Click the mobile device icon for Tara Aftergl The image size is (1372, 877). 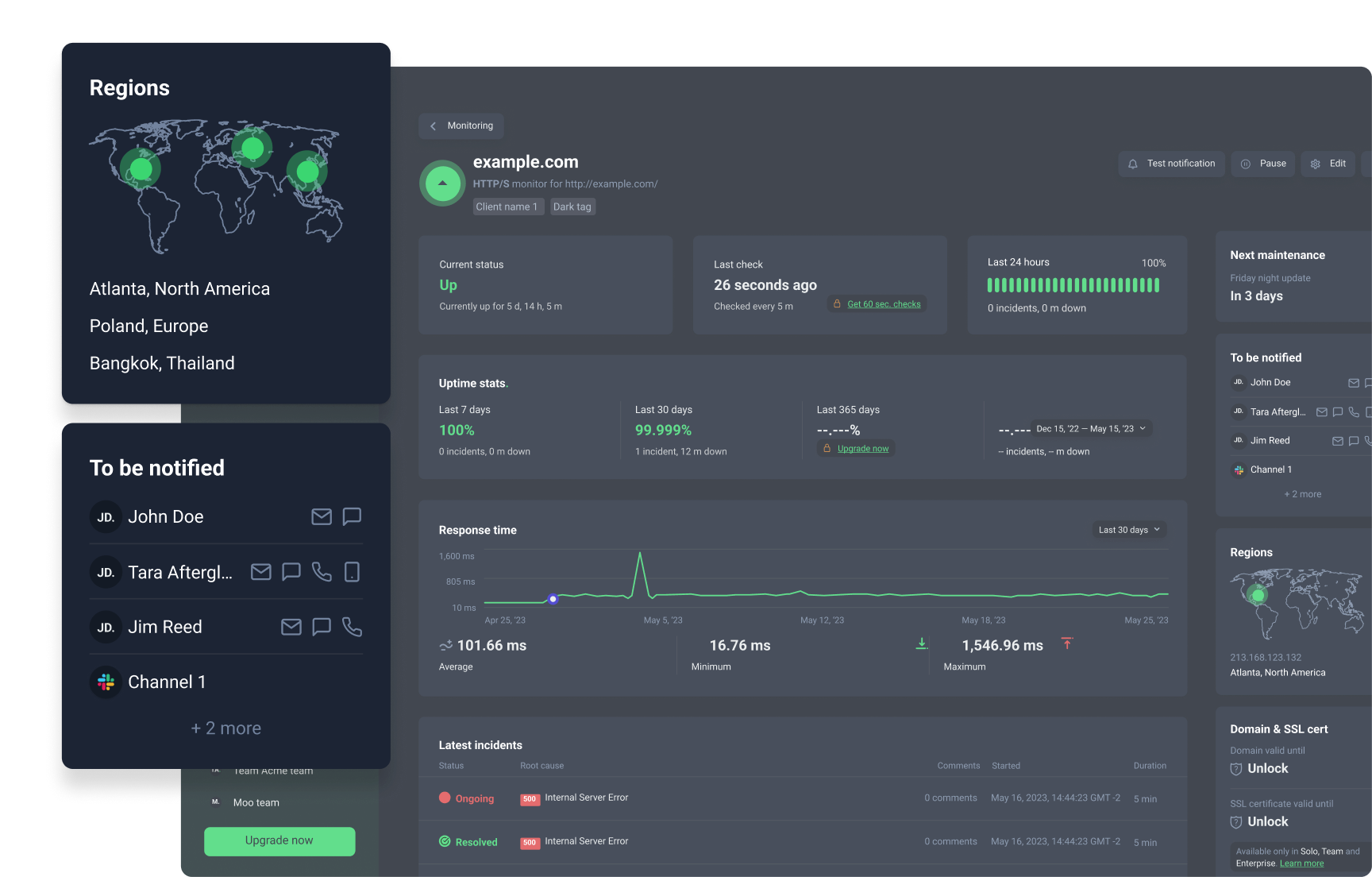tap(352, 572)
